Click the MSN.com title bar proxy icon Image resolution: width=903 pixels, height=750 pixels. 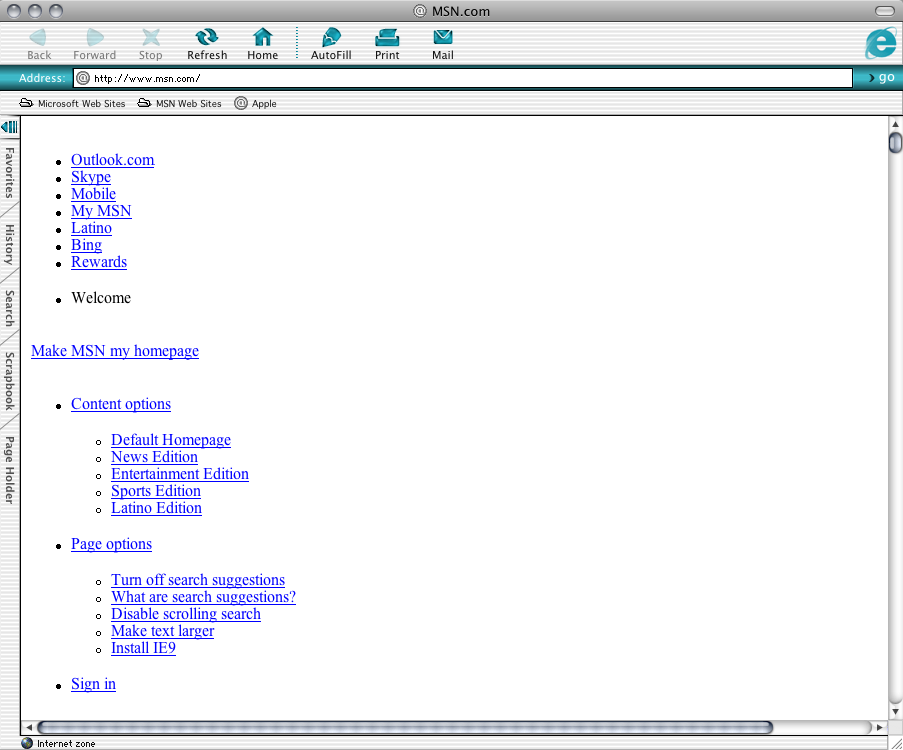420,11
